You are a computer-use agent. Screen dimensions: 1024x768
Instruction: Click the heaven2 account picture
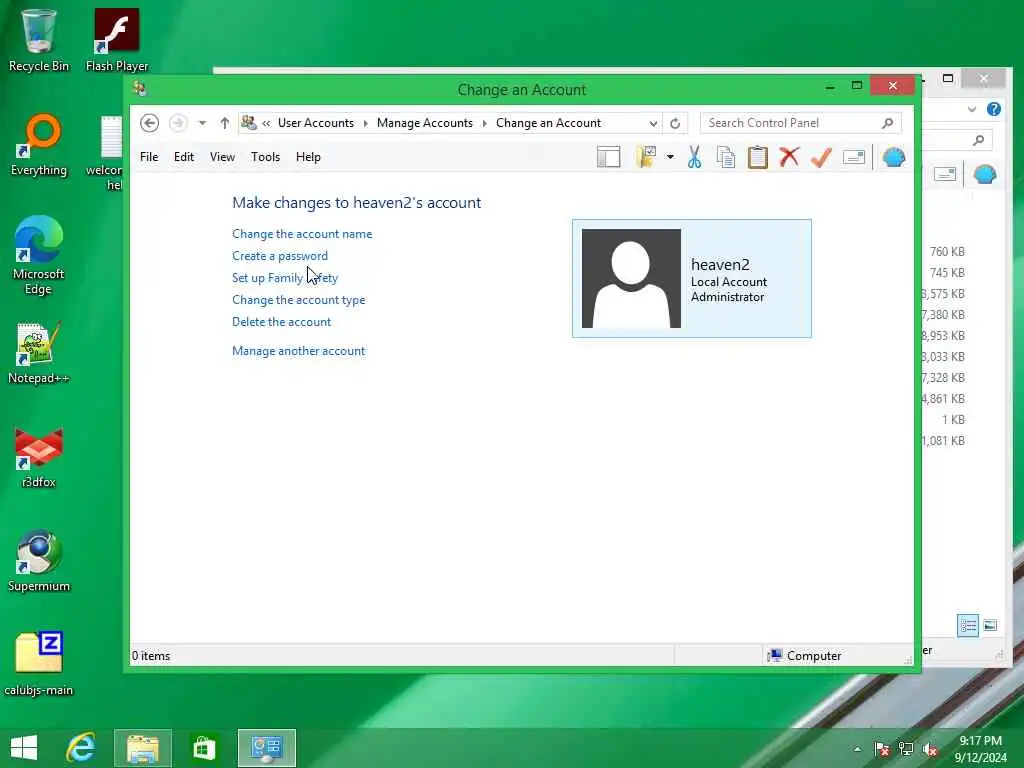point(631,278)
